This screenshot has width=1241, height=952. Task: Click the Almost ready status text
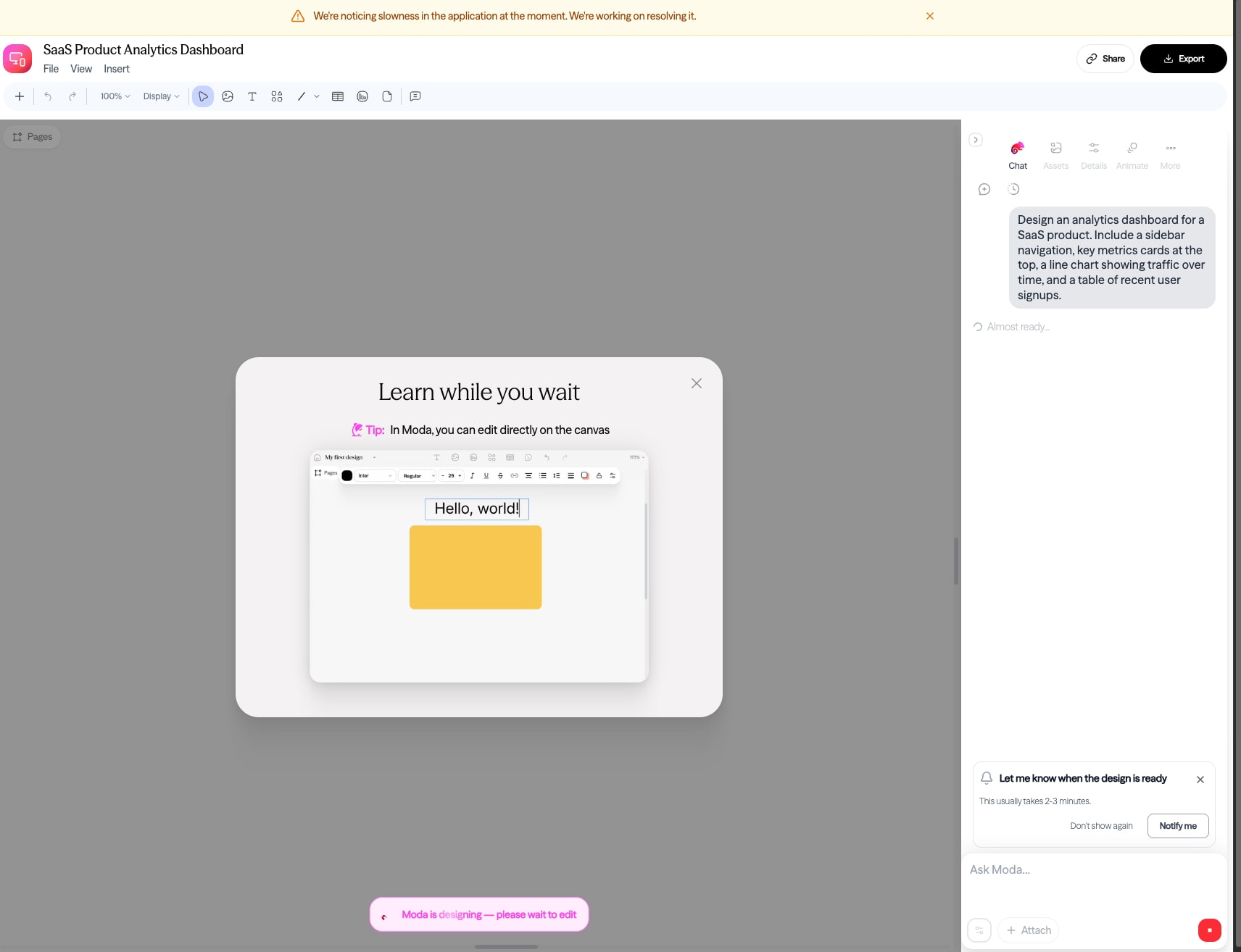point(1018,327)
